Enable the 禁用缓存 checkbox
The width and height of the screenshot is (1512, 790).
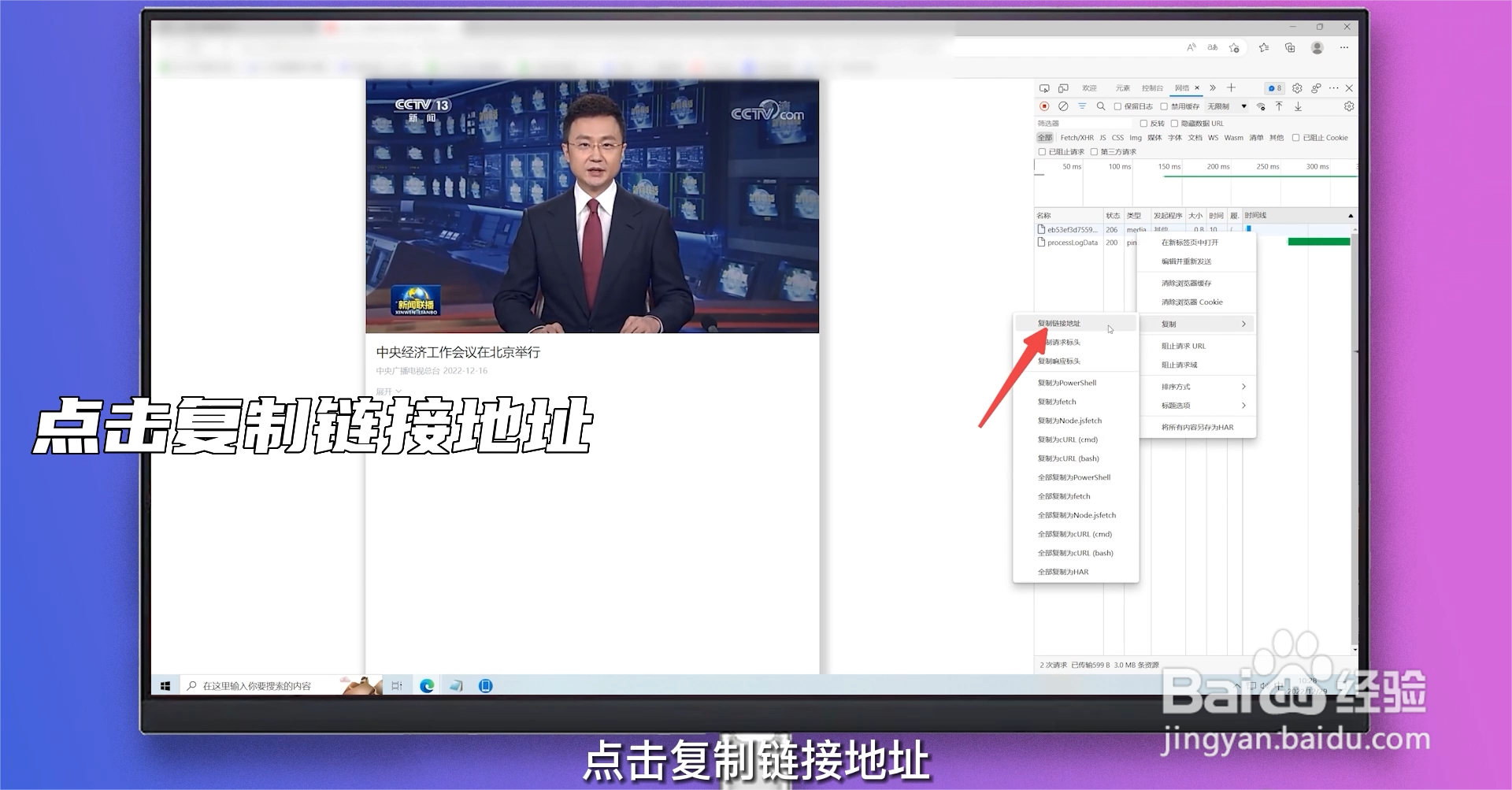(1165, 106)
